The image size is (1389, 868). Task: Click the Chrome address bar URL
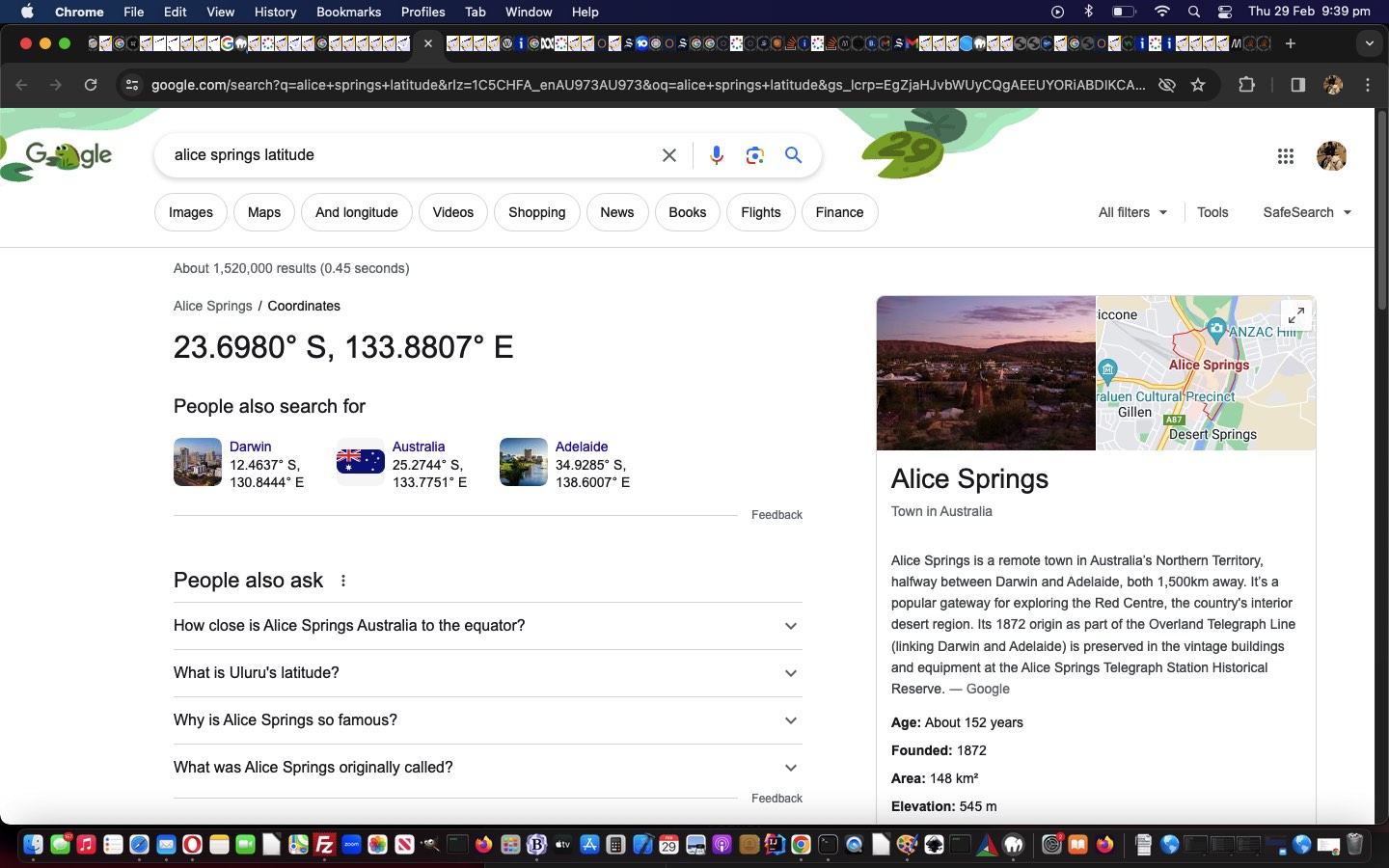click(x=648, y=85)
